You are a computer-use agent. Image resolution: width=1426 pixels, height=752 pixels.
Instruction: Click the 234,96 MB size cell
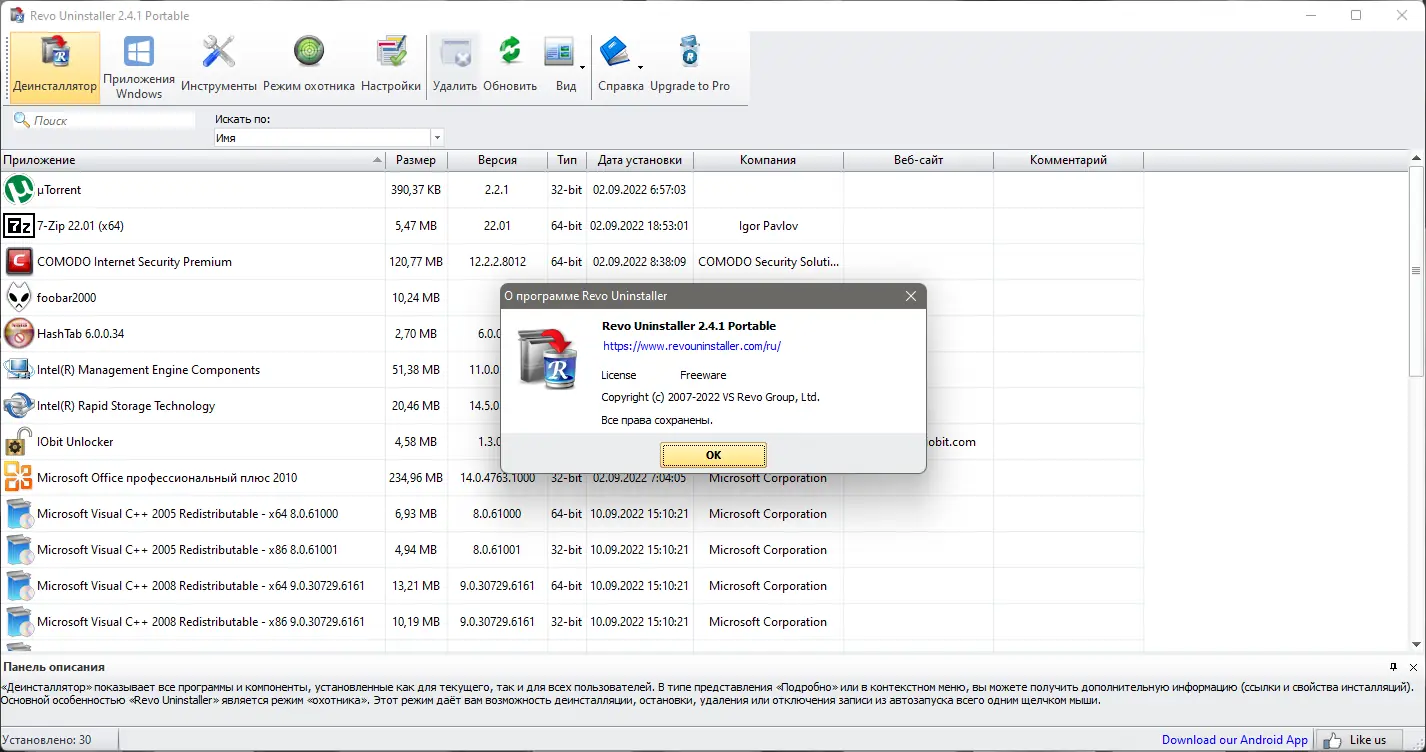[416, 478]
